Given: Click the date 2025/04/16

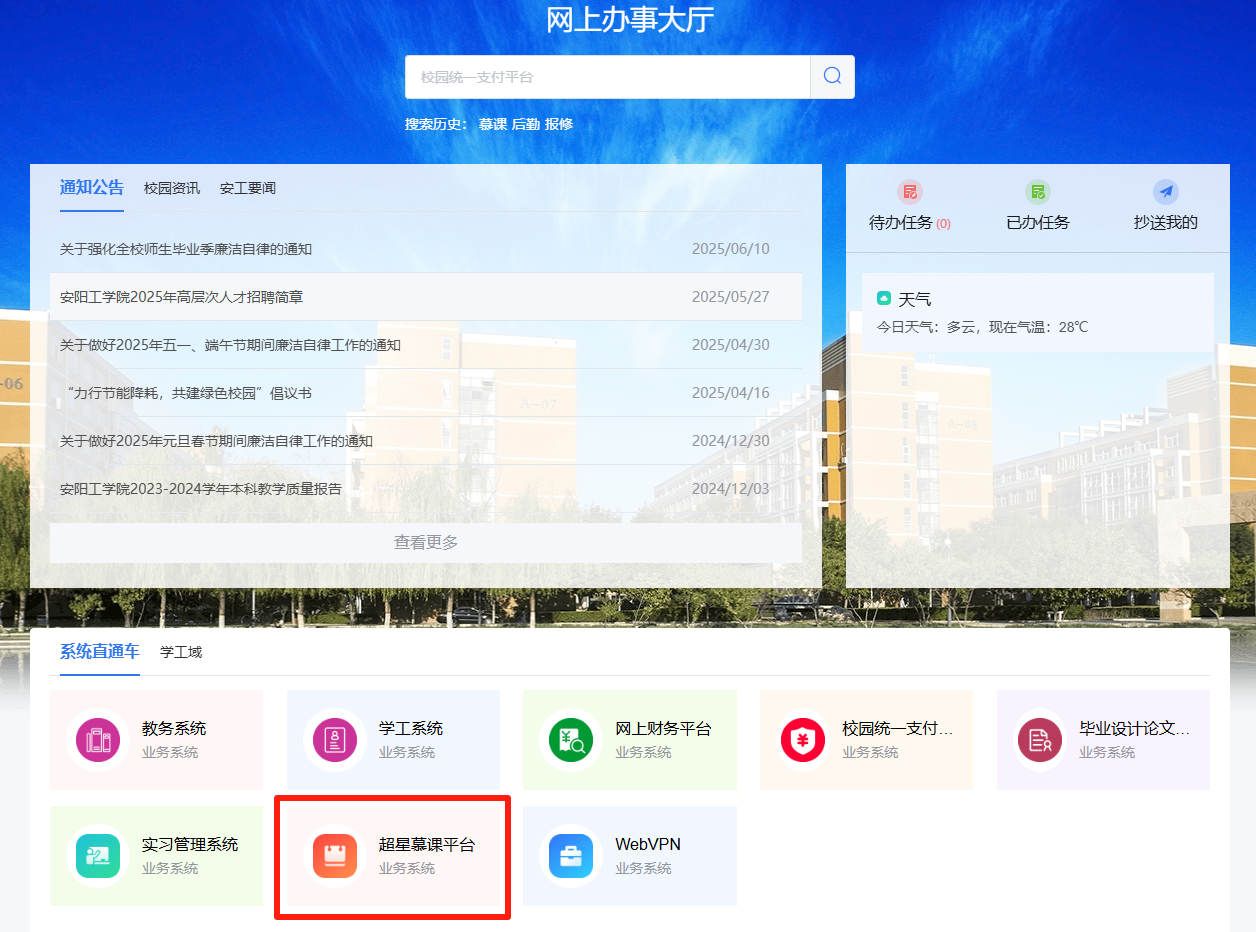Looking at the screenshot, I should 731,393.
